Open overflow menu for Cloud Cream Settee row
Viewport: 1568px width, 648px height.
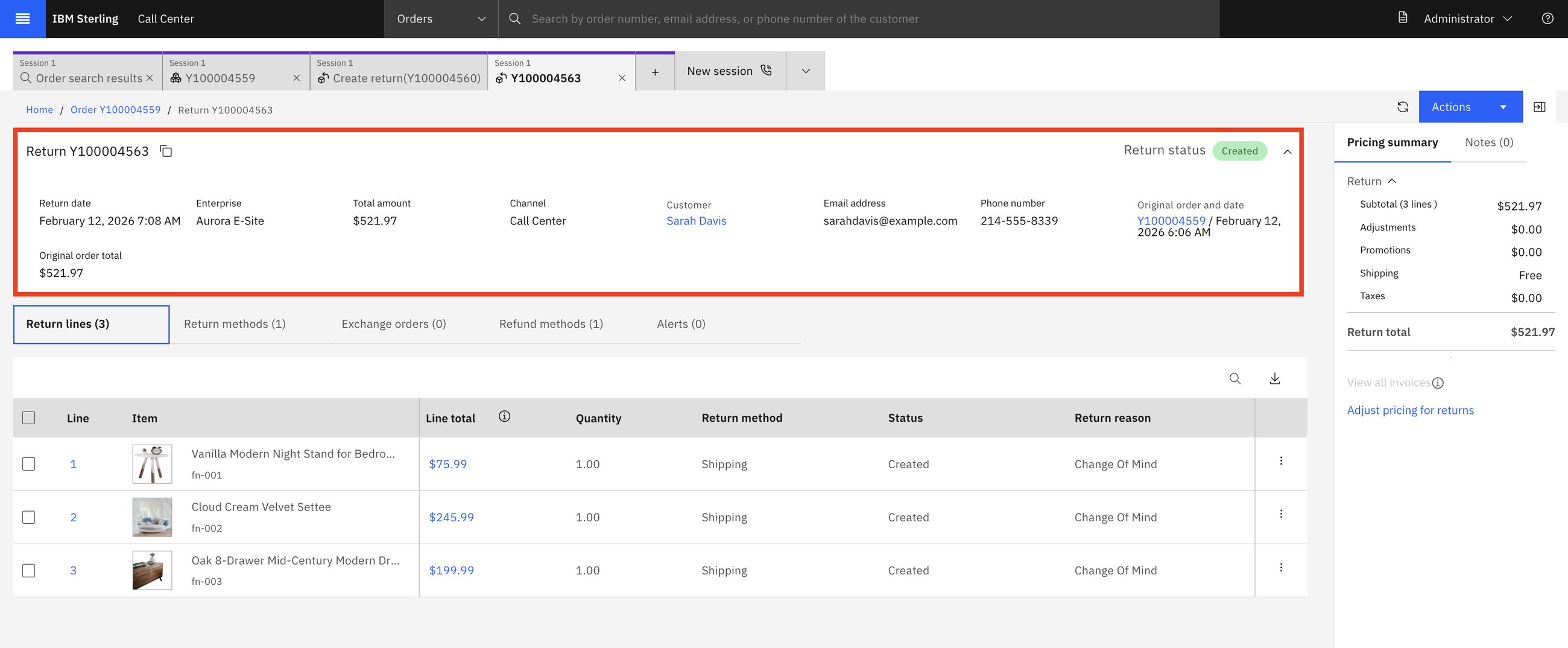point(1281,514)
